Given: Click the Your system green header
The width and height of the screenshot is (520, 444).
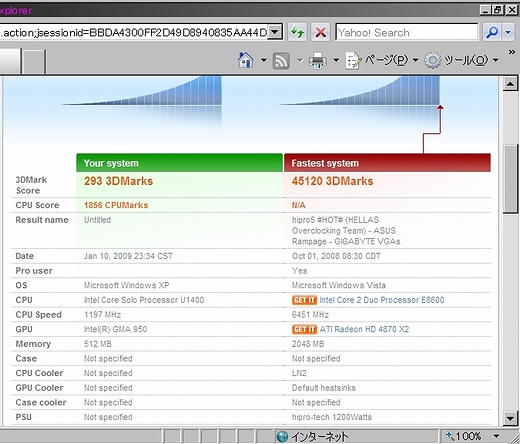Looking at the screenshot, I should (179, 163).
